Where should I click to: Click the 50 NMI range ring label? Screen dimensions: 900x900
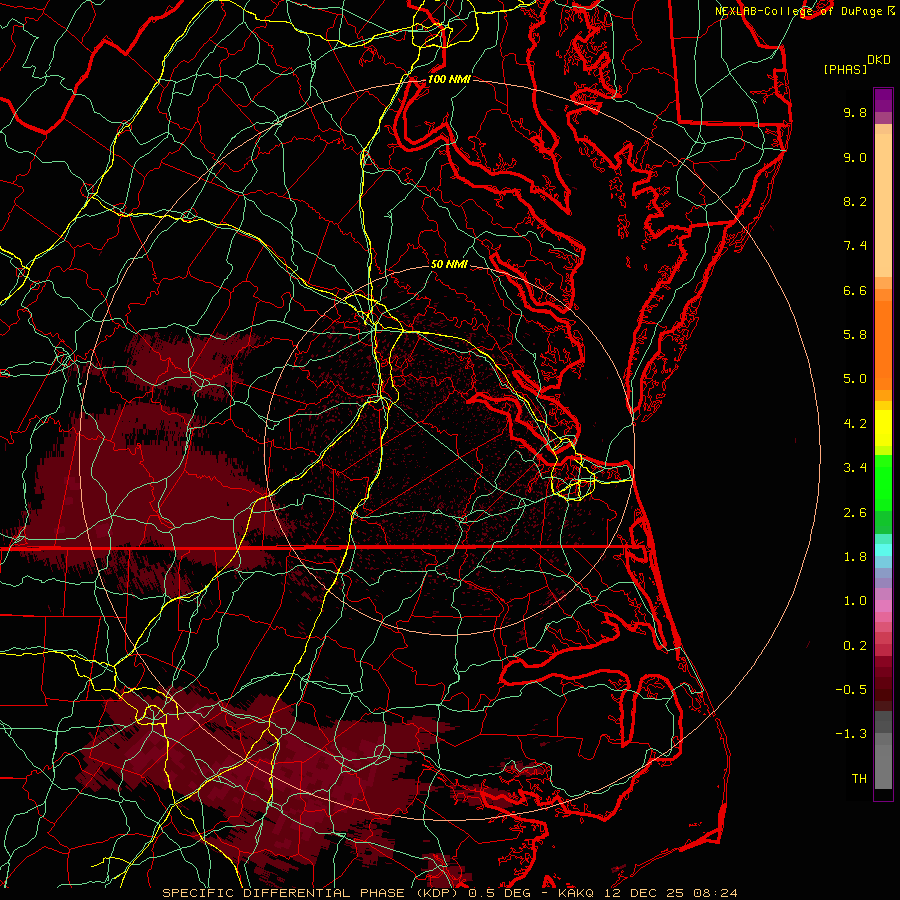click(449, 265)
